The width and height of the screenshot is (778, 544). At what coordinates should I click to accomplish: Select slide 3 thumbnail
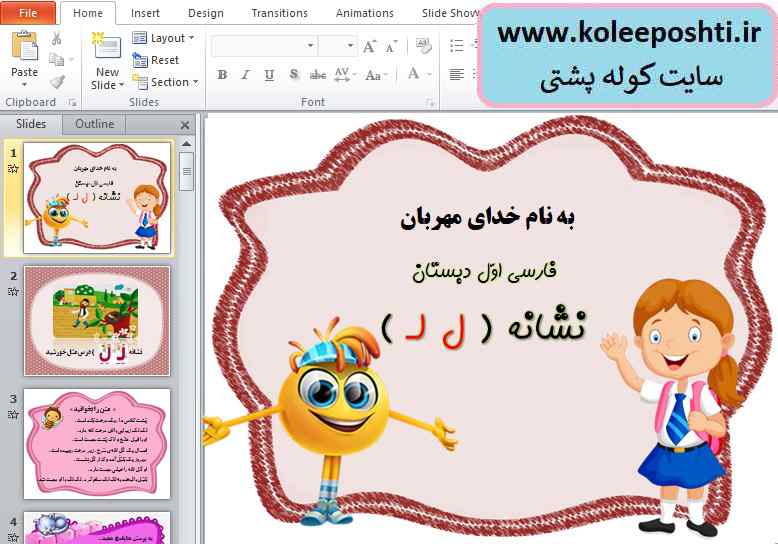pos(97,444)
